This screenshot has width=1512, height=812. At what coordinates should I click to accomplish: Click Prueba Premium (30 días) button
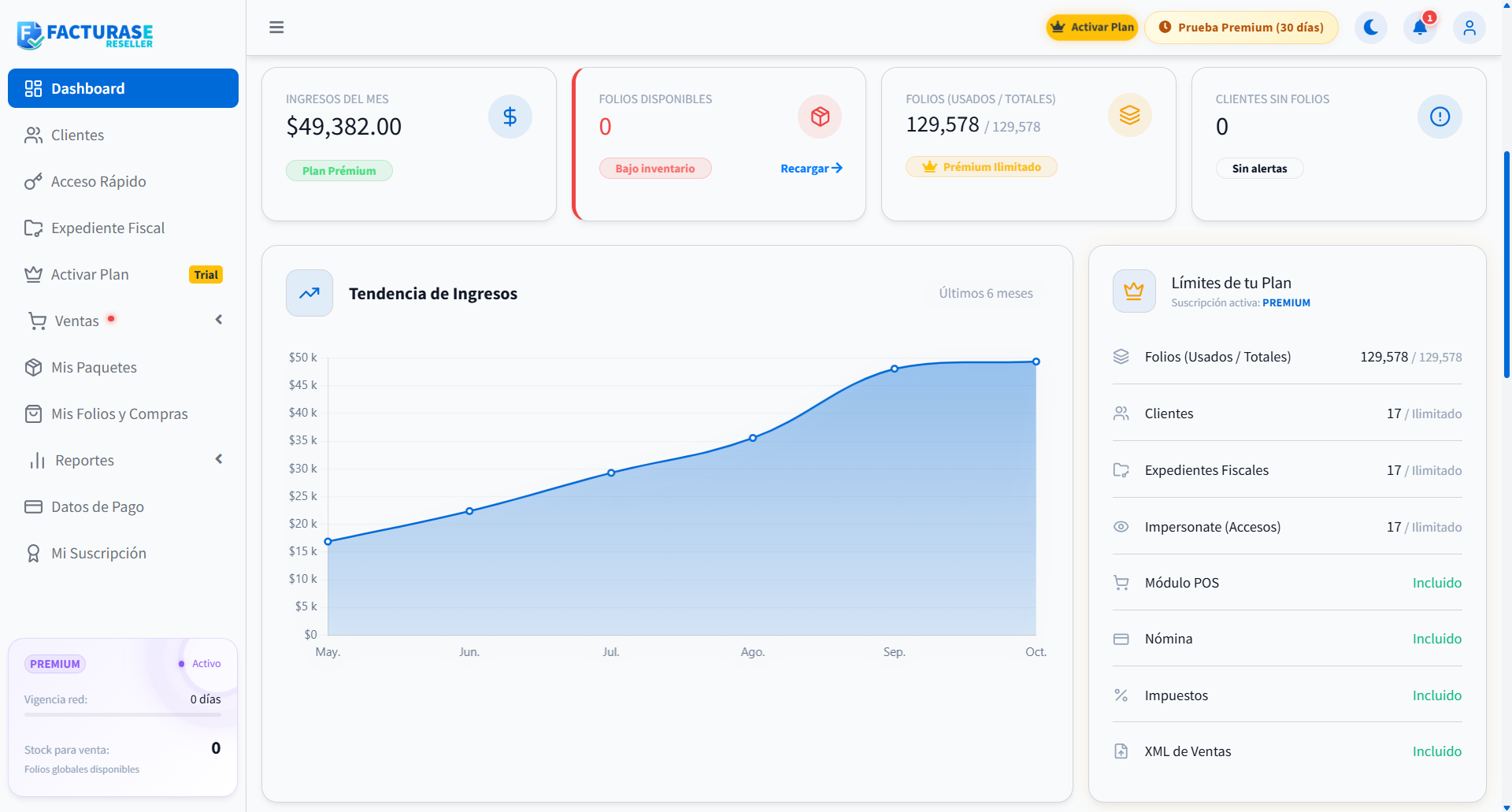click(x=1241, y=28)
